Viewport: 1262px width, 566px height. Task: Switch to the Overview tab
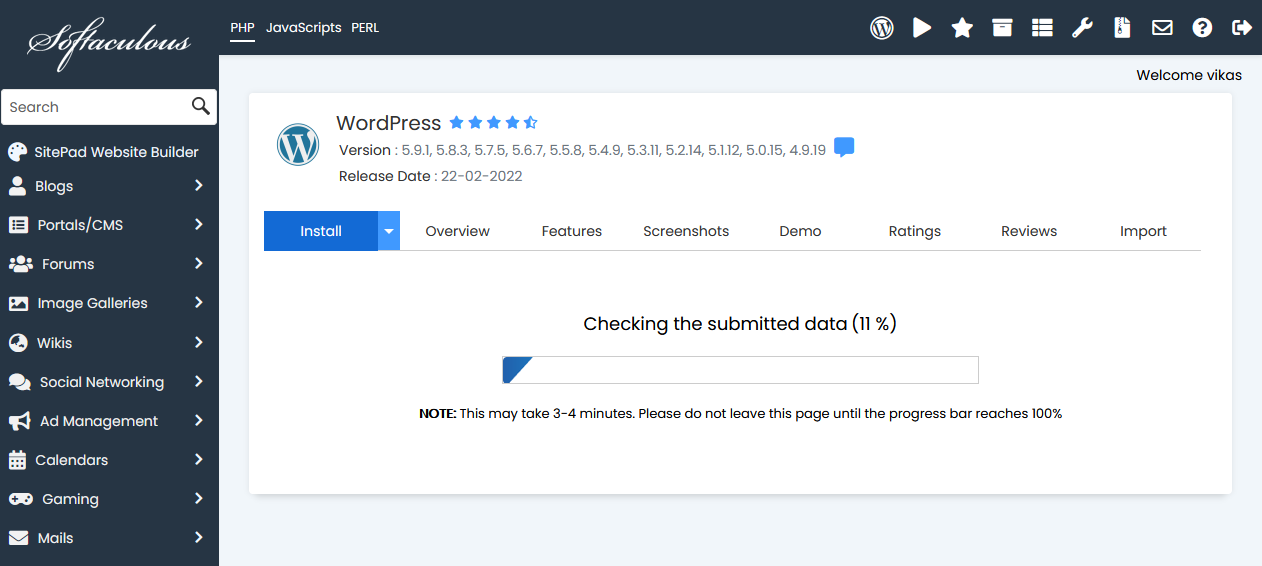457,231
